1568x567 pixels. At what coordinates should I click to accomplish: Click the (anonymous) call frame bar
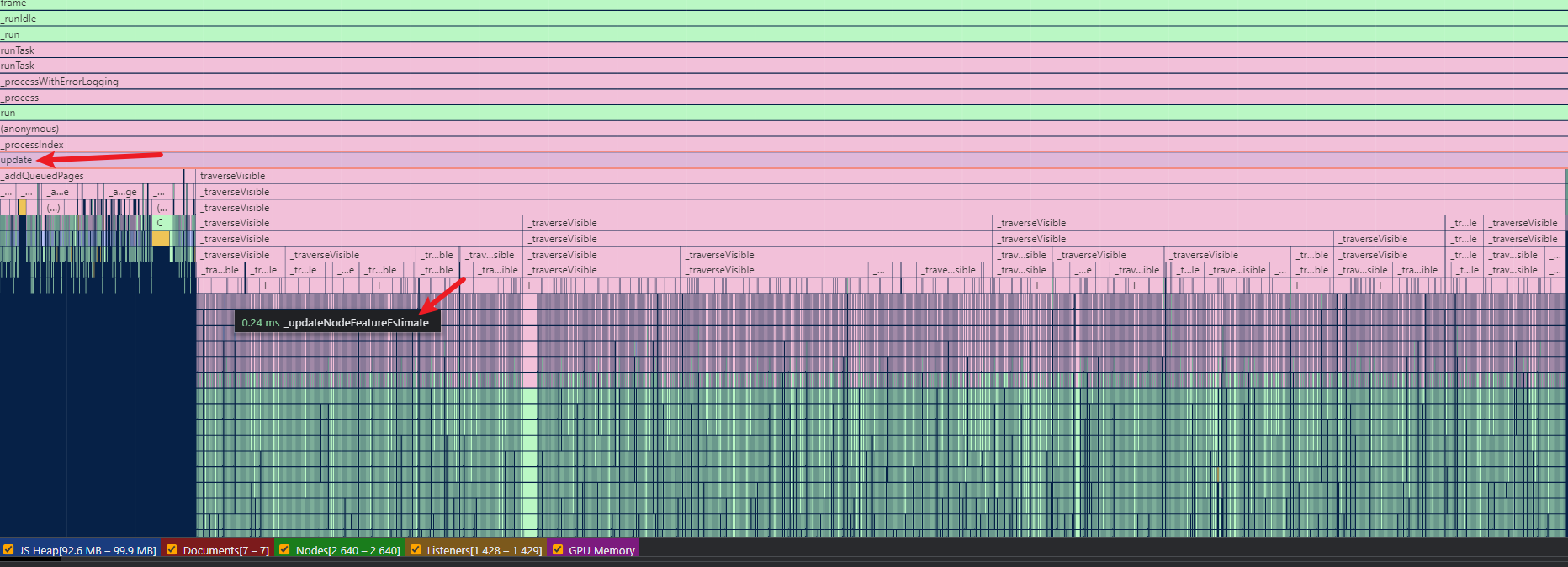pos(783,129)
